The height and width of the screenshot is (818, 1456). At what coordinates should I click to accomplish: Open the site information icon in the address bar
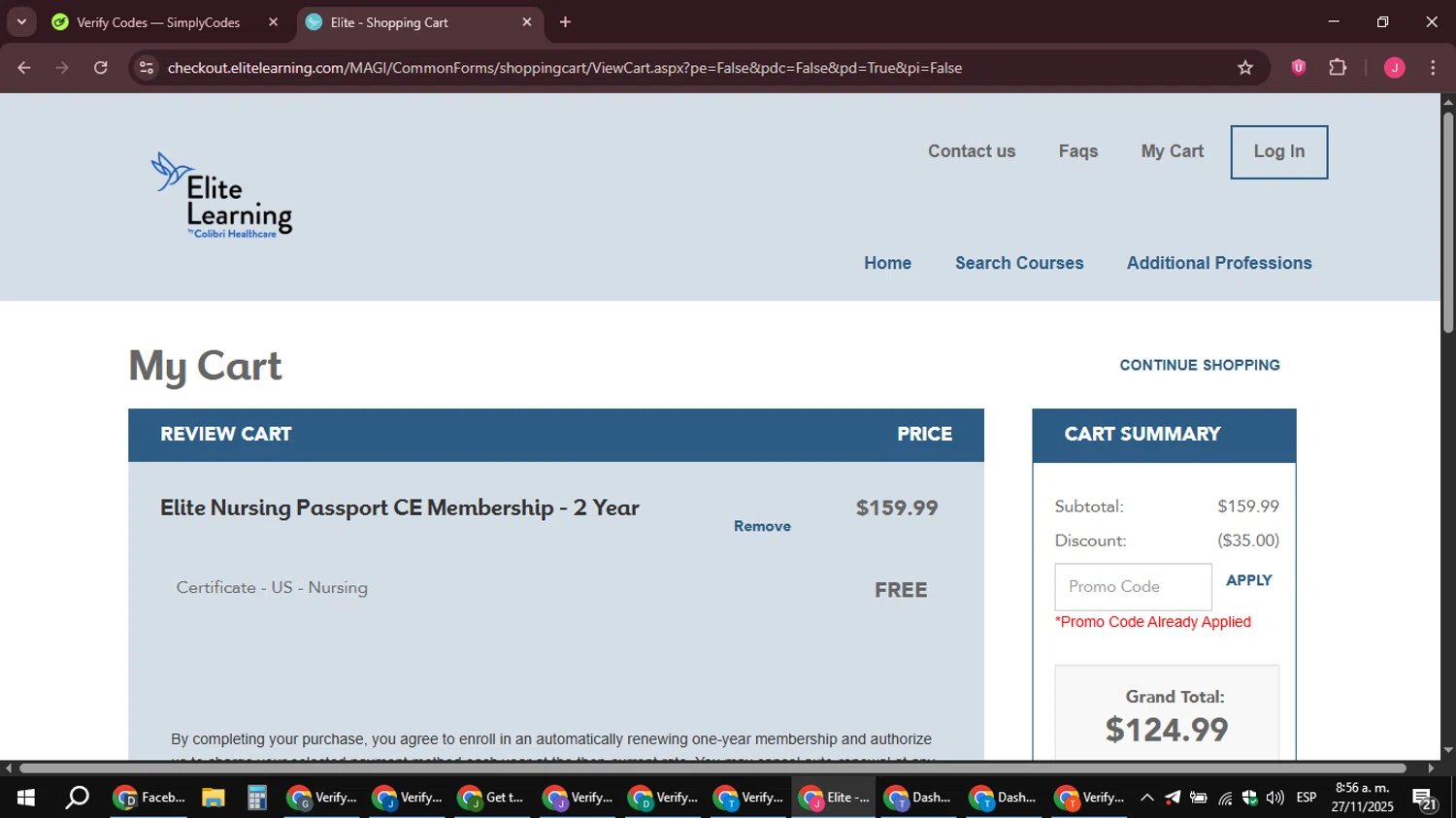(x=147, y=68)
